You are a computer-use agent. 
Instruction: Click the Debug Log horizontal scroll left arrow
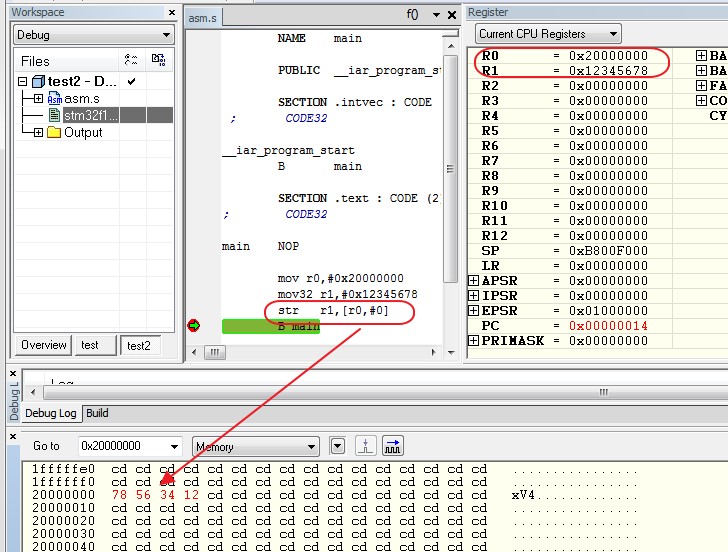click(x=33, y=392)
